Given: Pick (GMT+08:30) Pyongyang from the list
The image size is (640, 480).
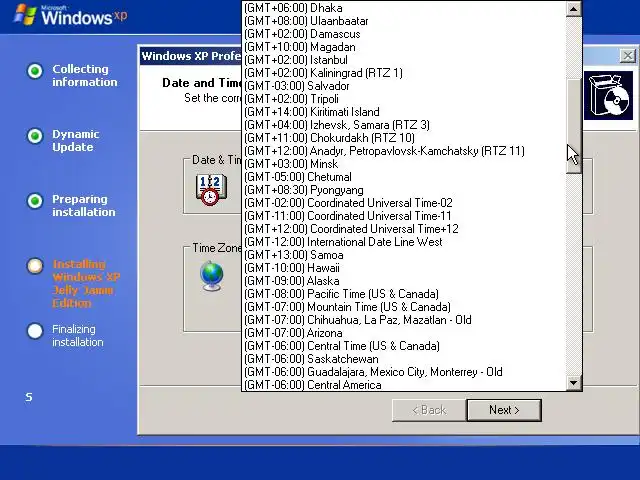Looking at the screenshot, I should coord(404,190).
